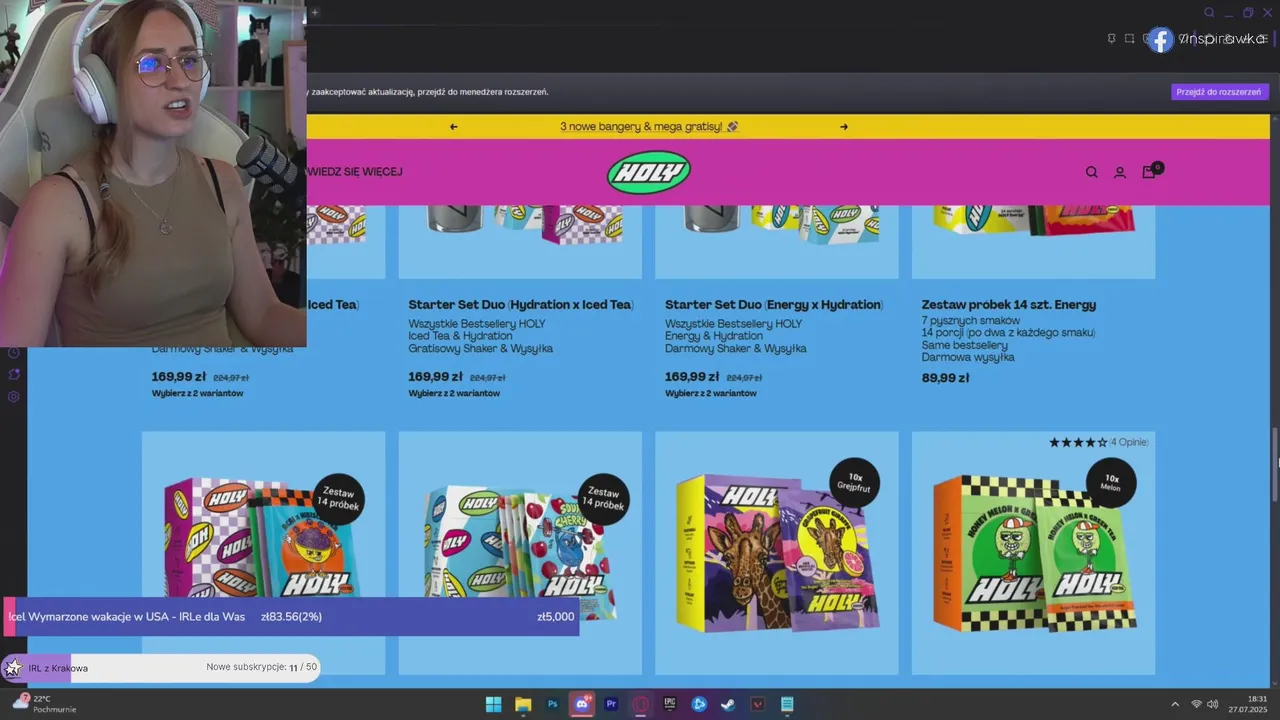Click the 89,99 zł price text
This screenshot has width=1280, height=720.
[945, 378]
